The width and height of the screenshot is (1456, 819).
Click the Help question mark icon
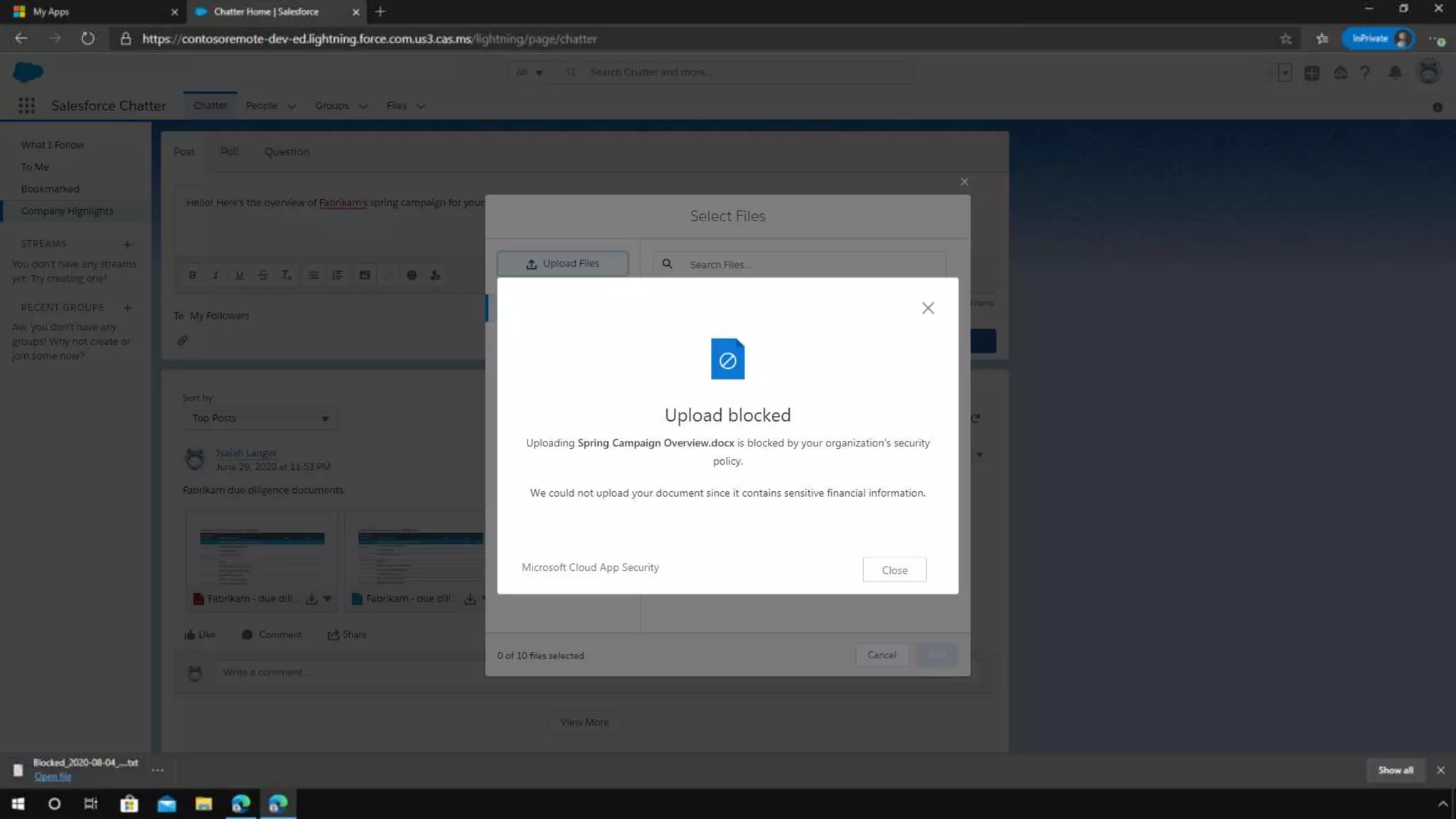(x=1365, y=73)
